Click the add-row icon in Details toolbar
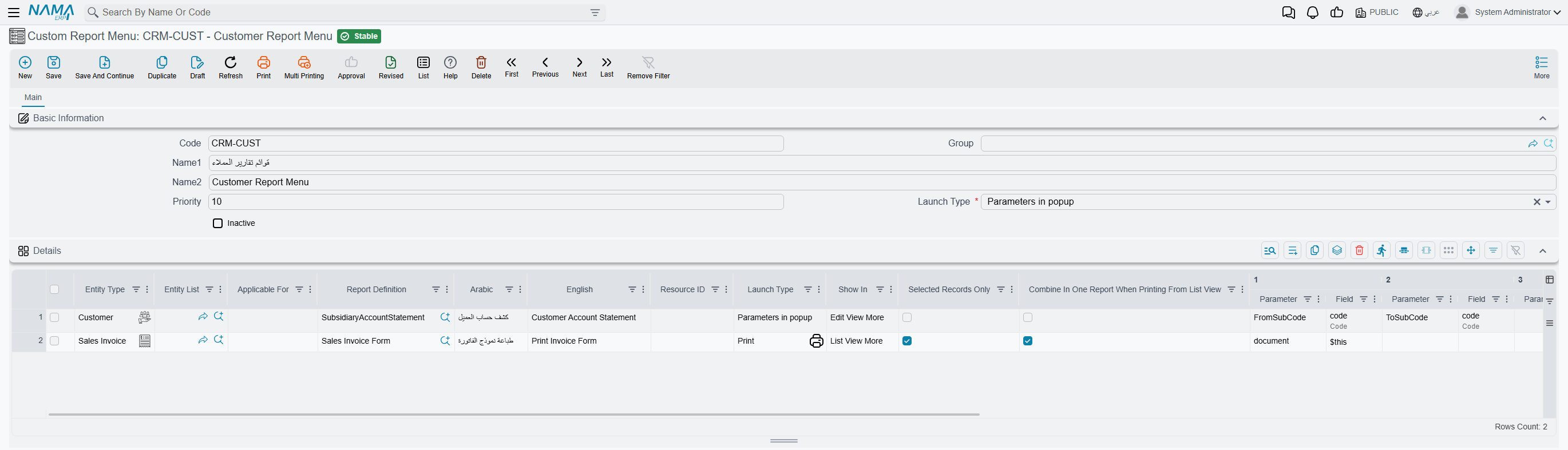The image size is (1568, 450). click(x=1292, y=250)
